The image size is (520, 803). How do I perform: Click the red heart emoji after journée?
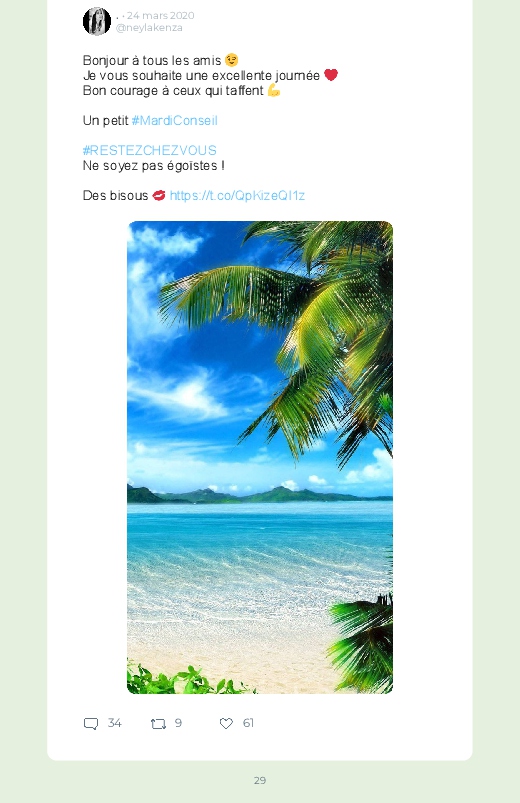tap(331, 75)
